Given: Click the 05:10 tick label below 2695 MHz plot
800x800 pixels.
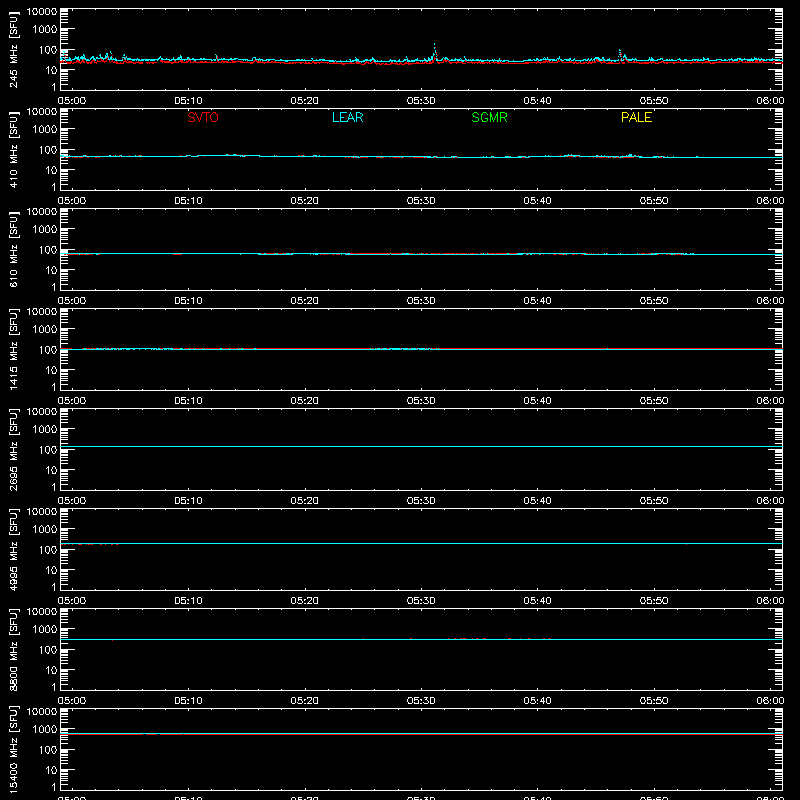Looking at the screenshot, I should coord(188,501).
